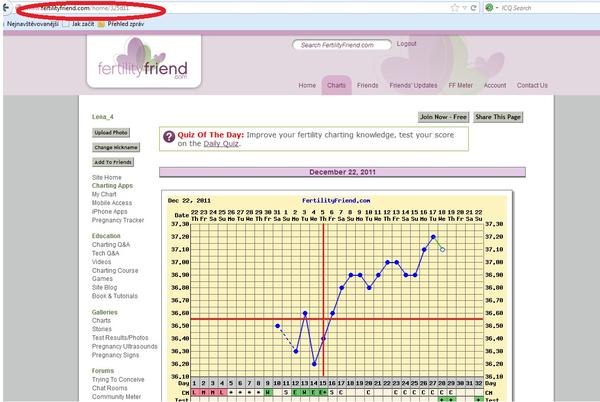Click the Share This Page button
This screenshot has width=600, height=402.
[x=498, y=117]
